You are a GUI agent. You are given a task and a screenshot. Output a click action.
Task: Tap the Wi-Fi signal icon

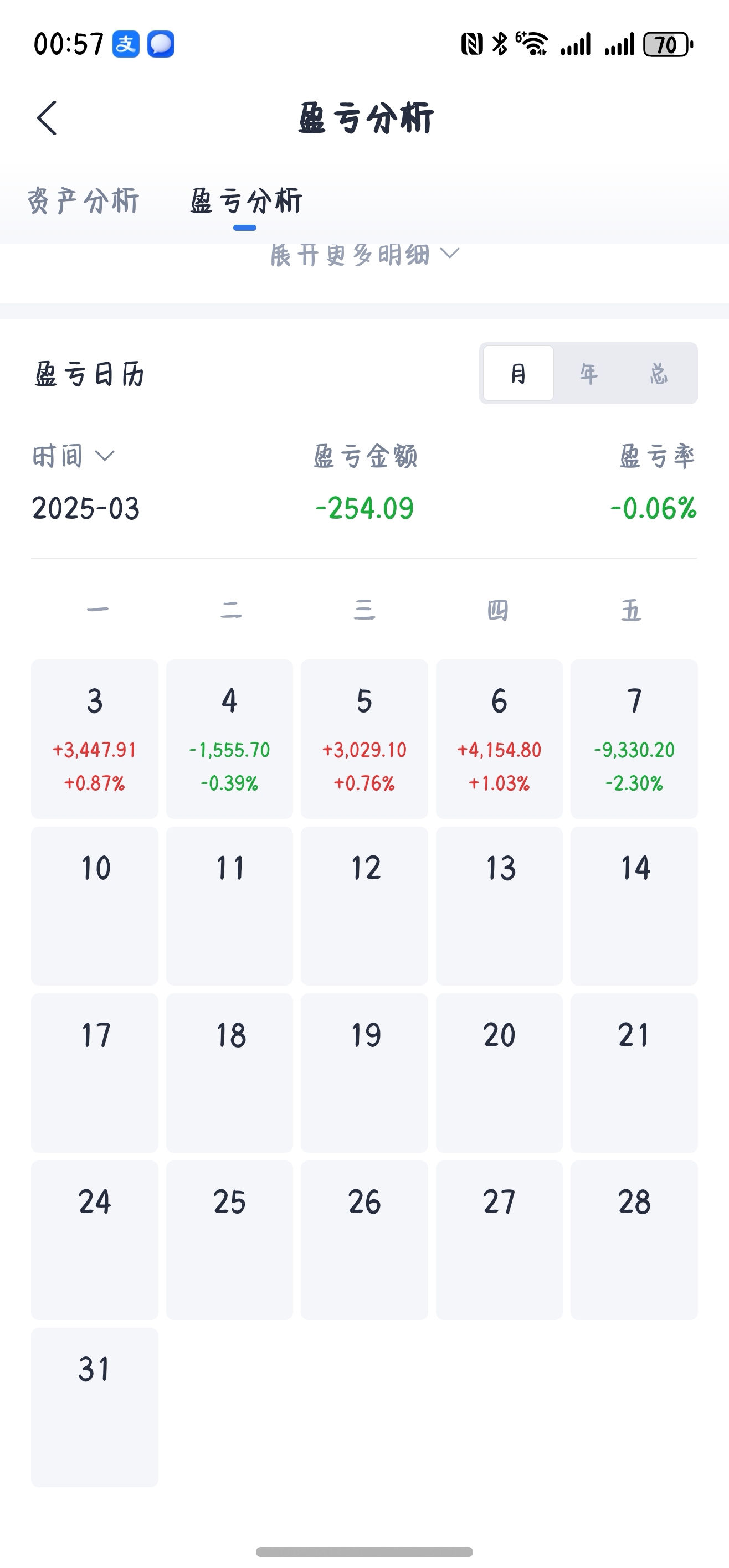(533, 44)
